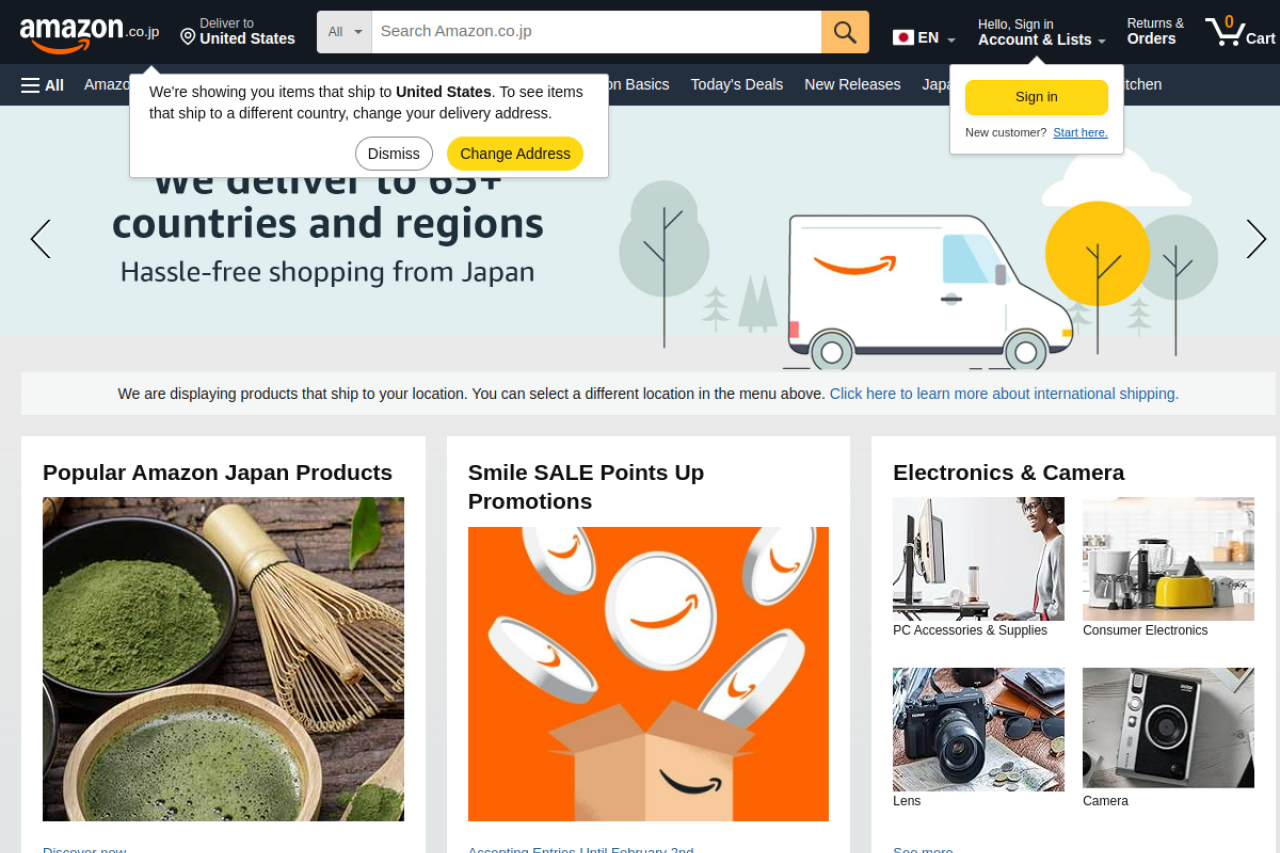Open the All hamburger menu
Screen dimensions: 1280x853
42,85
